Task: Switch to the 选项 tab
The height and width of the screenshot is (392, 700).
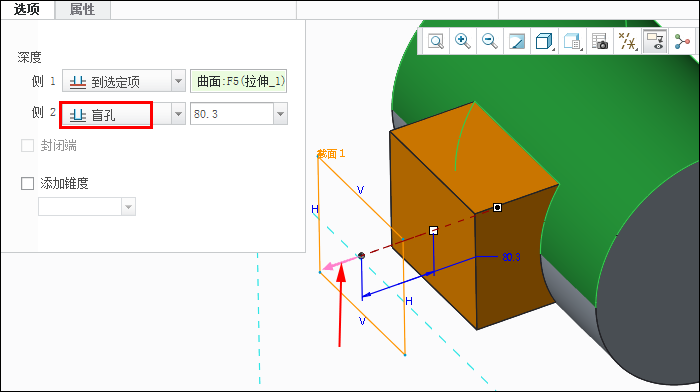Action: point(27,9)
